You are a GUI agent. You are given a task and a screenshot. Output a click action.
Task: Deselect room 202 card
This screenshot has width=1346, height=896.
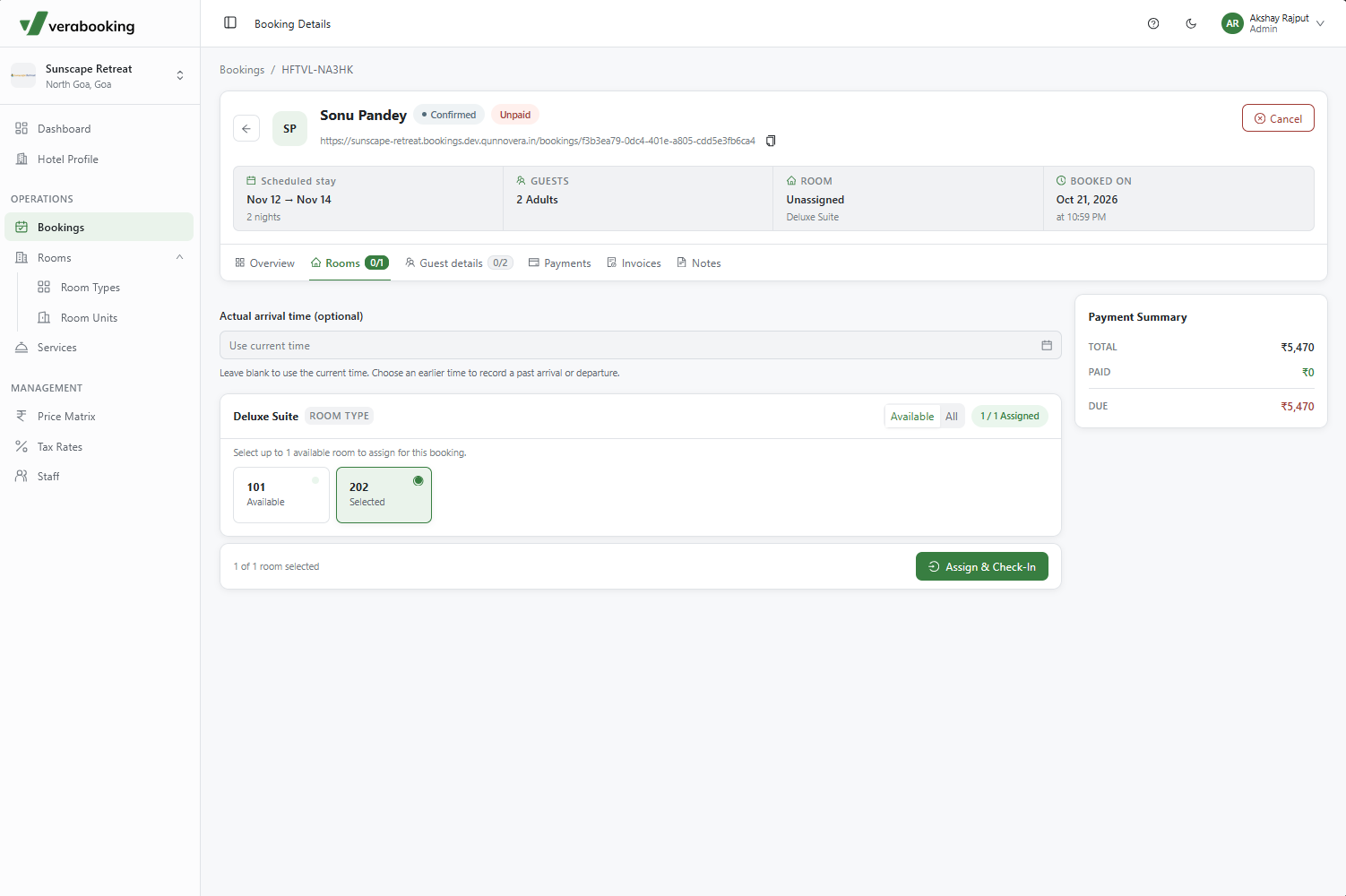[x=384, y=495]
